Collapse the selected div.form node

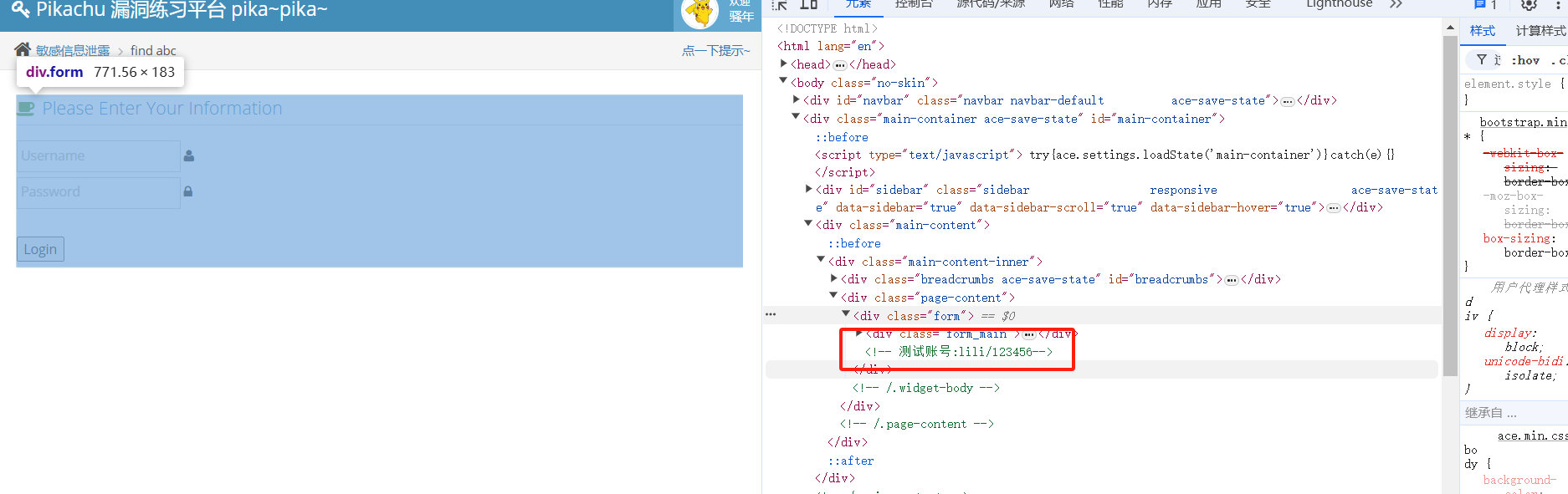tap(847, 314)
